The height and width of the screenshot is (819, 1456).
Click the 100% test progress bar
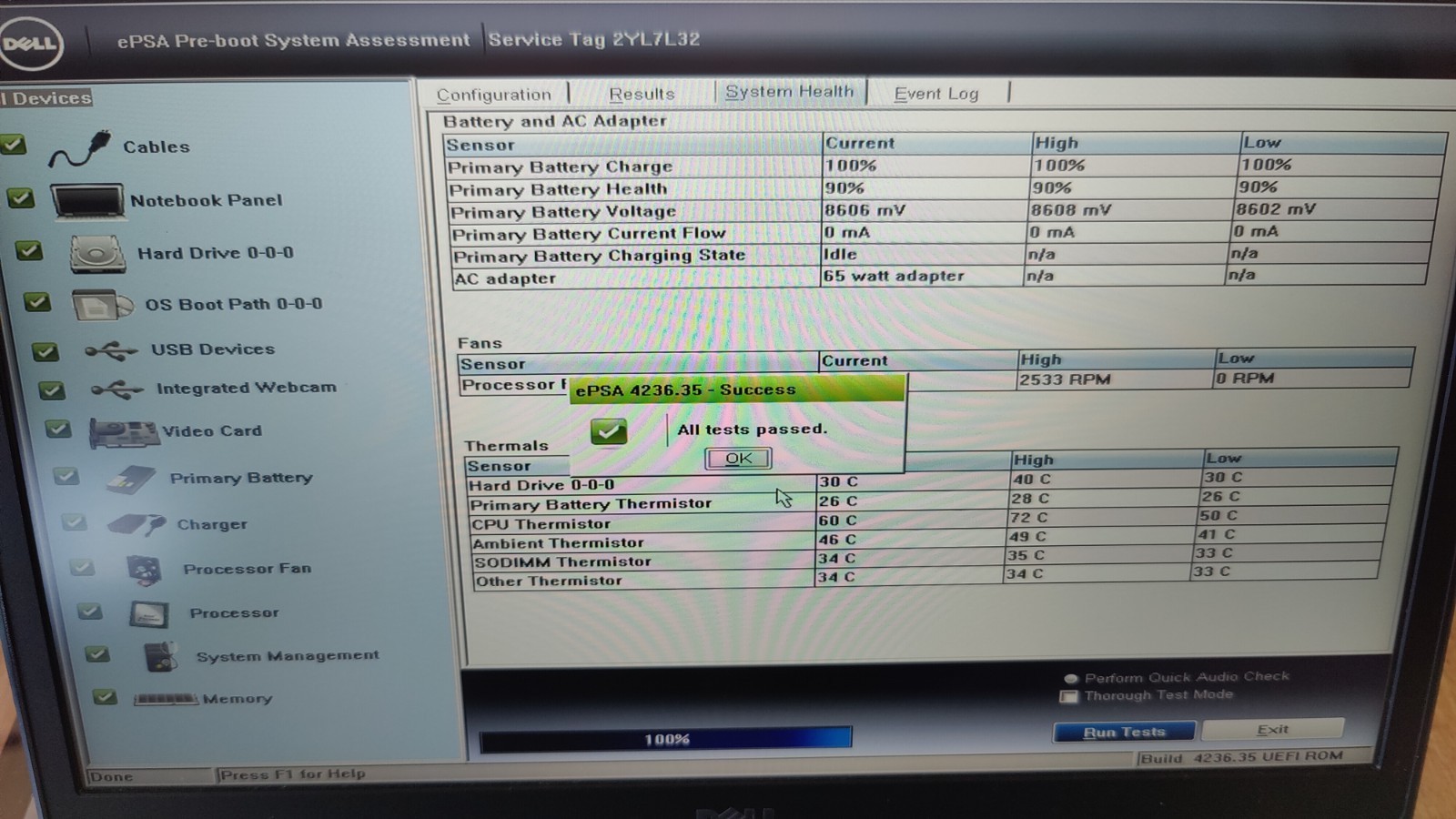pyautogui.click(x=666, y=740)
